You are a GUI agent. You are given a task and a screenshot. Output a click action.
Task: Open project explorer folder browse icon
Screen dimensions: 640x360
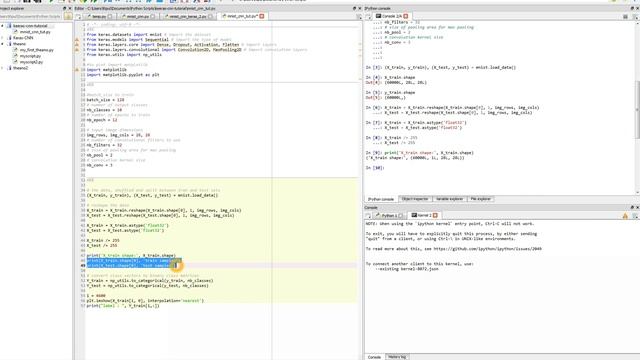pos(68,16)
